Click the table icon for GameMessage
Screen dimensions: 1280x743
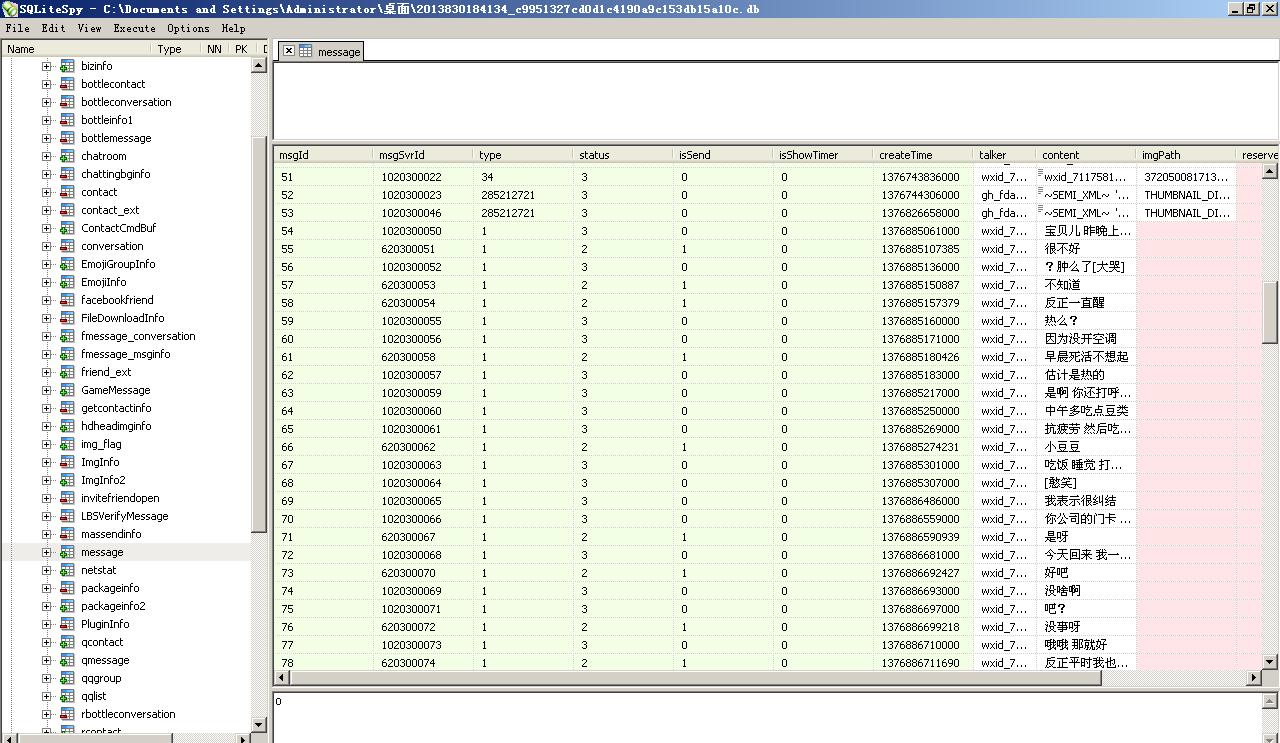[67, 390]
